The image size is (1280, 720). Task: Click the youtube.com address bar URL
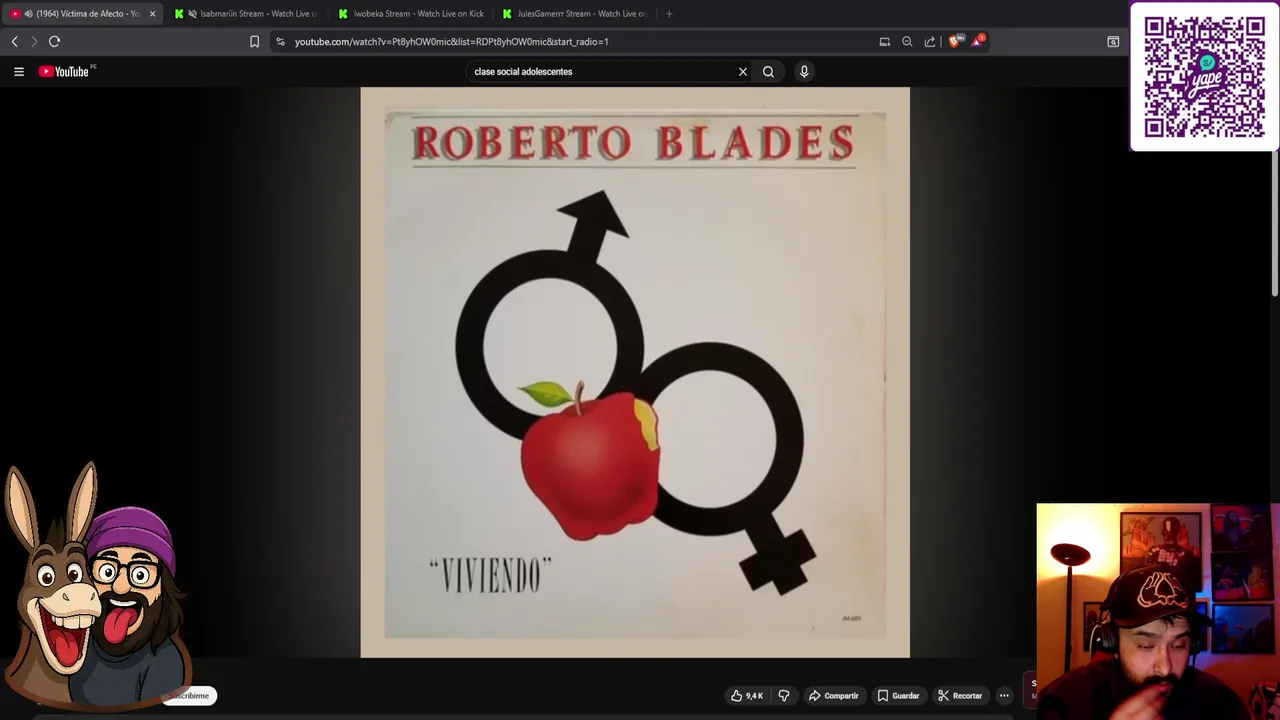(451, 42)
